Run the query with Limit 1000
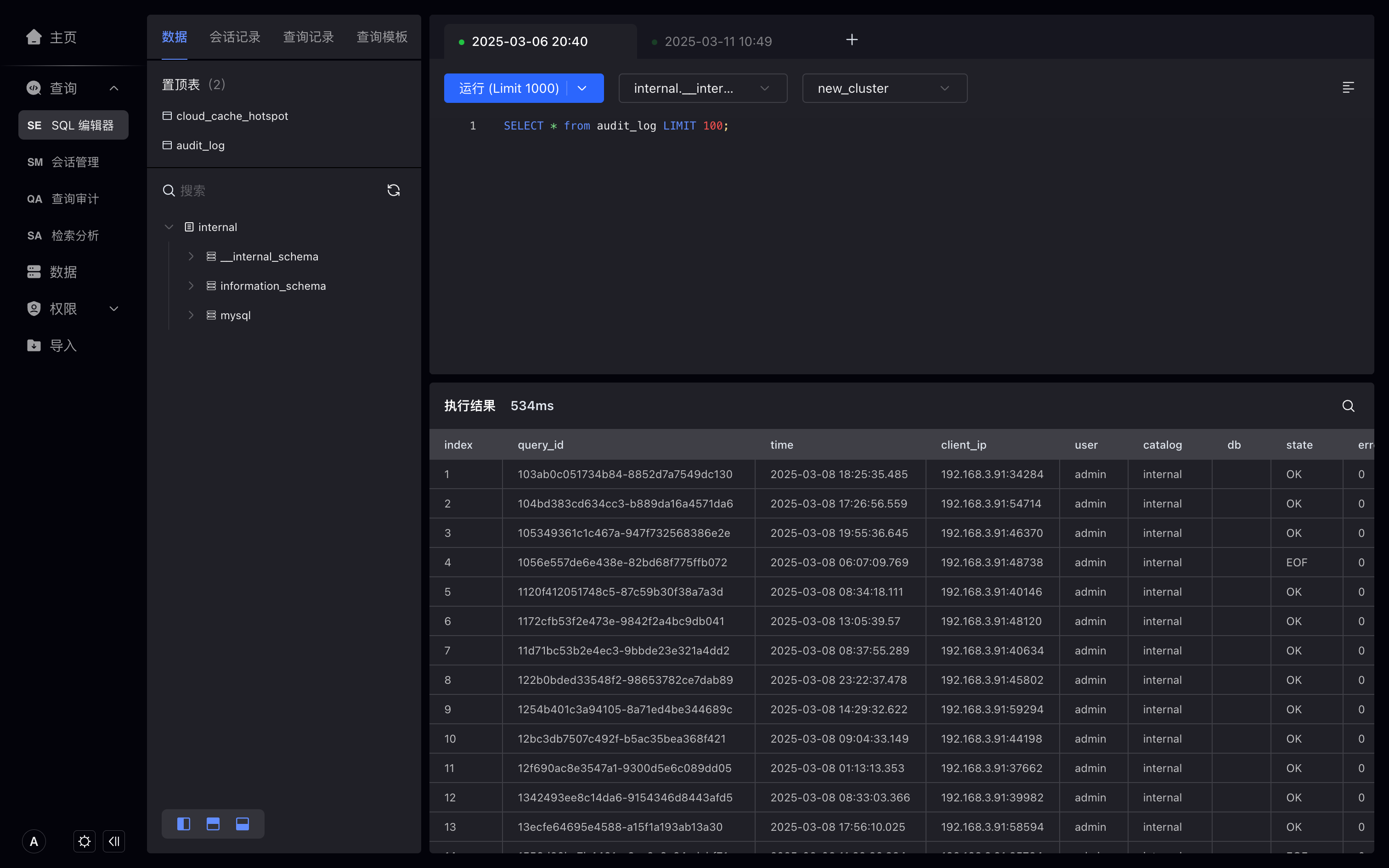 [508, 88]
